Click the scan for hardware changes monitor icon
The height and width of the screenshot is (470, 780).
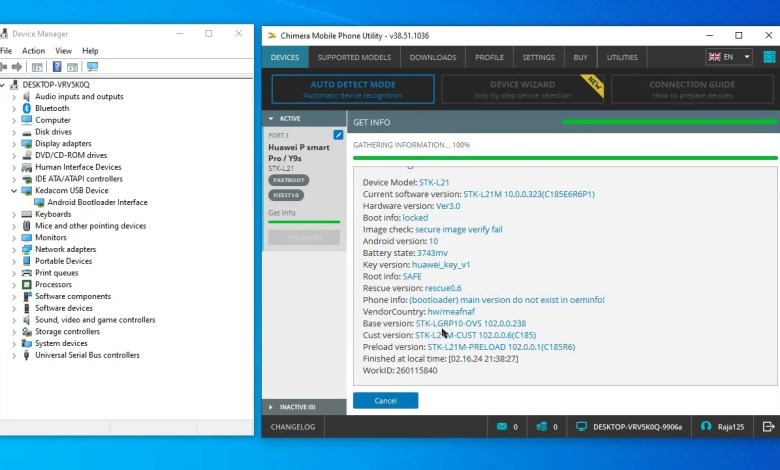92,67
